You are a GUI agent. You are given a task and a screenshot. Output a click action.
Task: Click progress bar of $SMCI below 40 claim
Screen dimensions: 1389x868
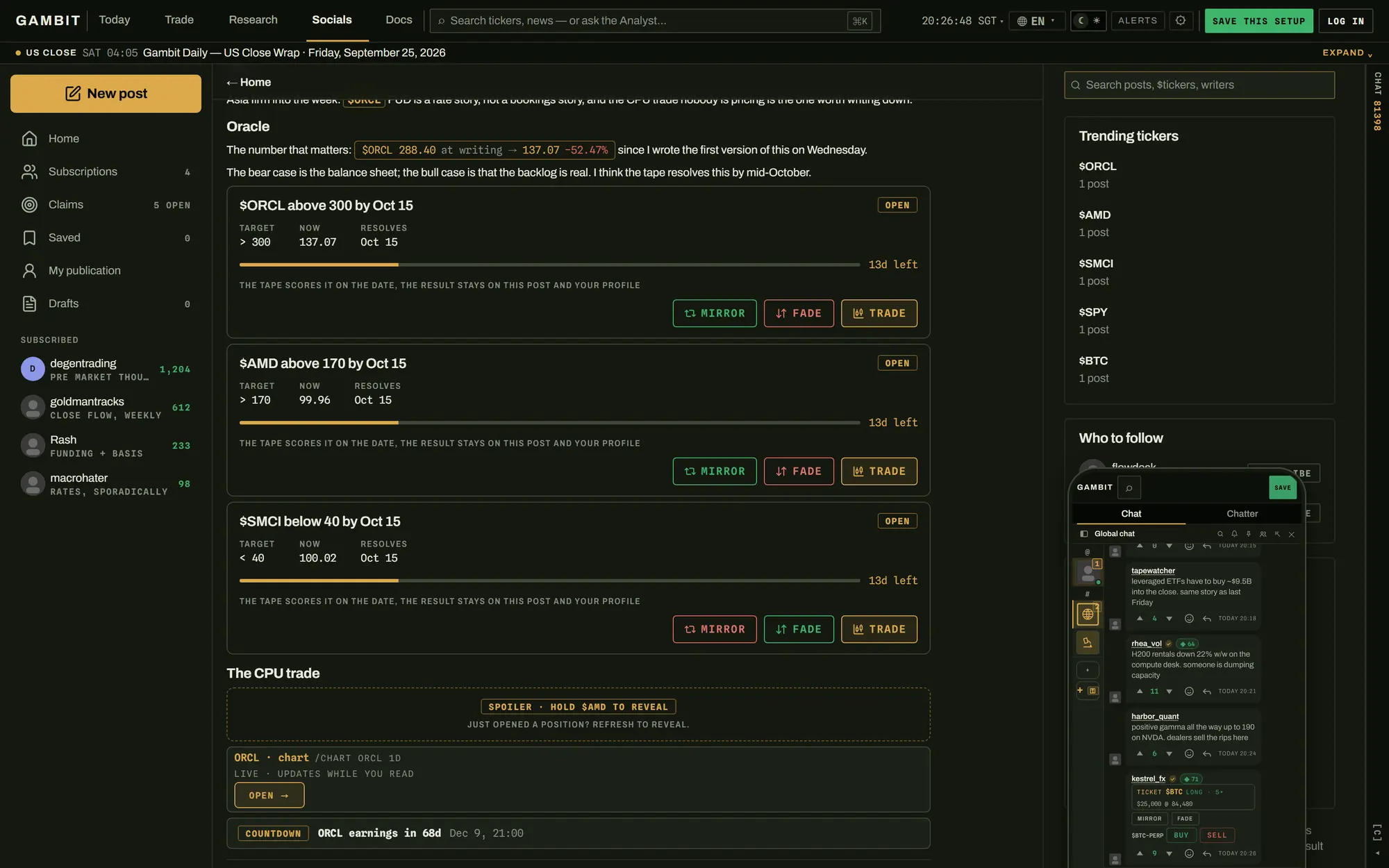pos(549,581)
